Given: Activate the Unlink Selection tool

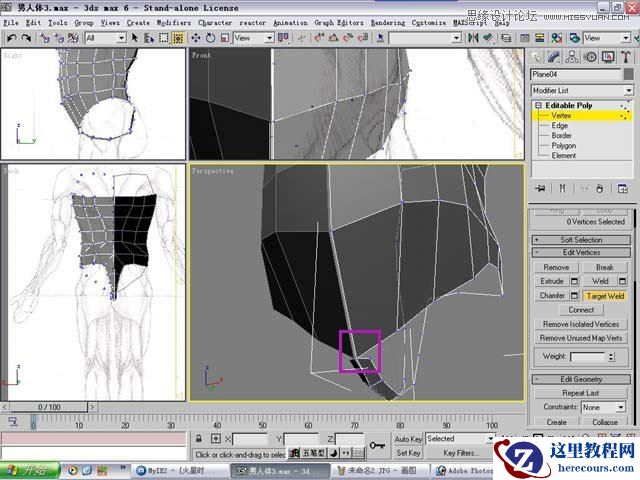Looking at the screenshot, I should (59, 38).
